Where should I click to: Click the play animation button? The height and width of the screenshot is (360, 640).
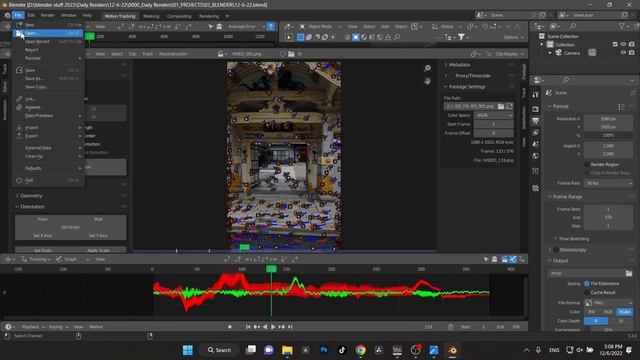273,327
